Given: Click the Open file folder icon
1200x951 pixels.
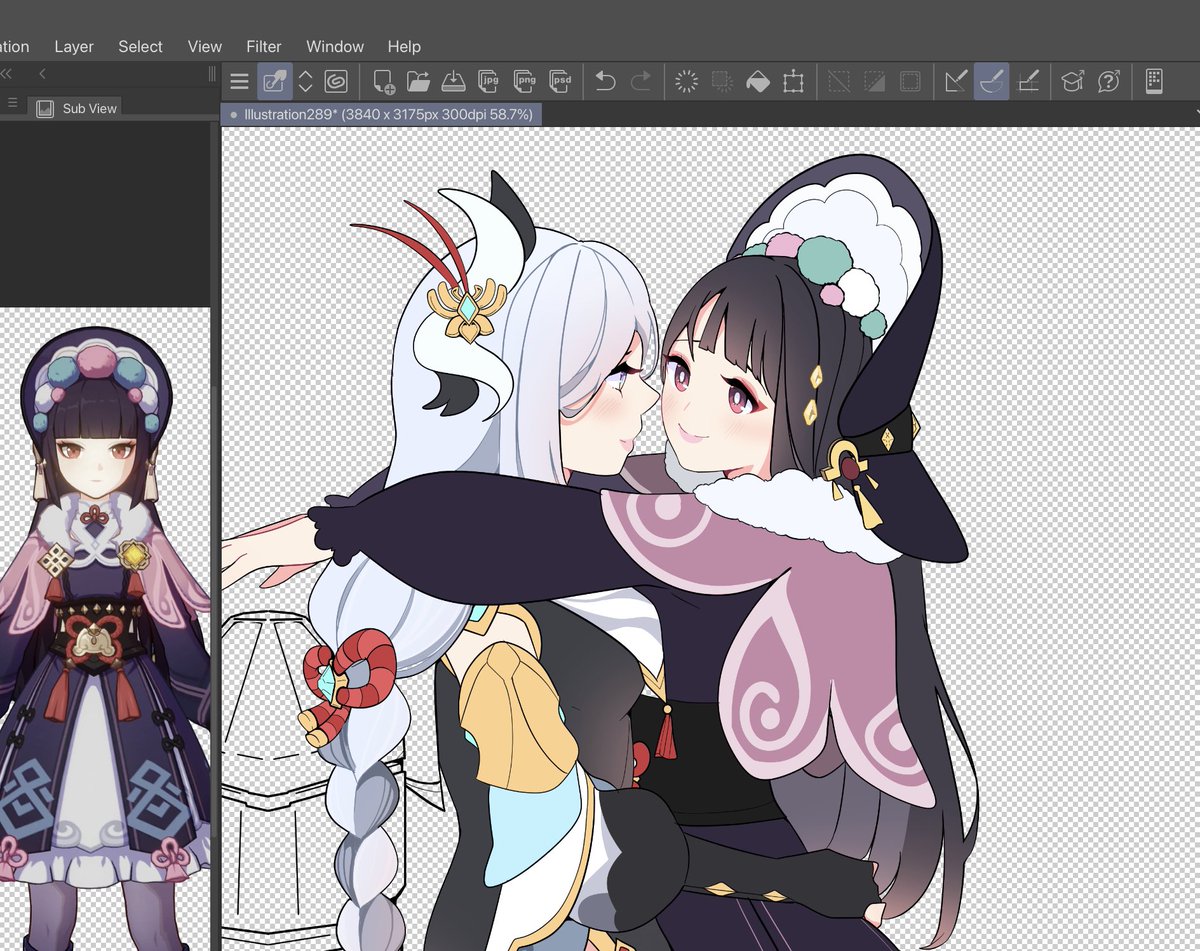Looking at the screenshot, I should (x=418, y=82).
